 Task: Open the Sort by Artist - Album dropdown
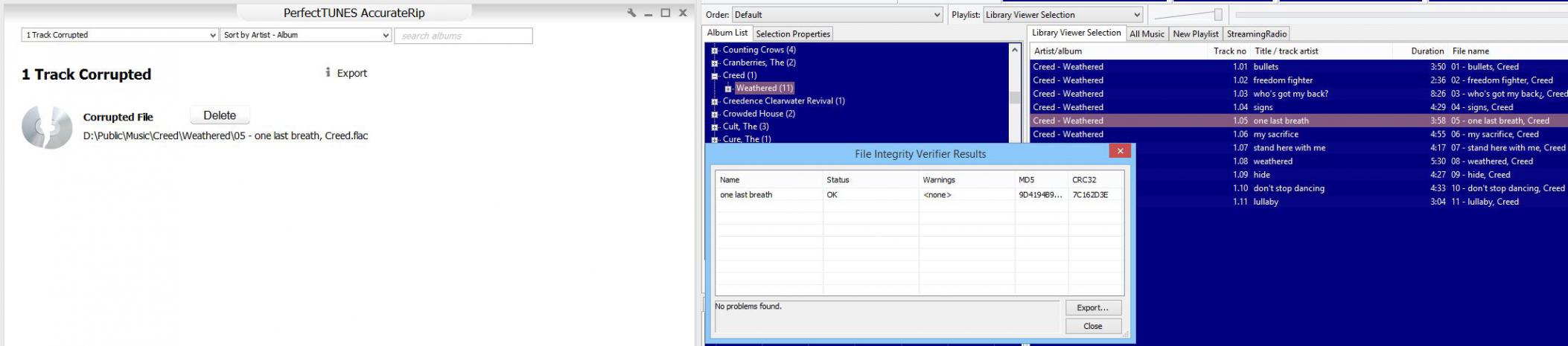coord(305,35)
